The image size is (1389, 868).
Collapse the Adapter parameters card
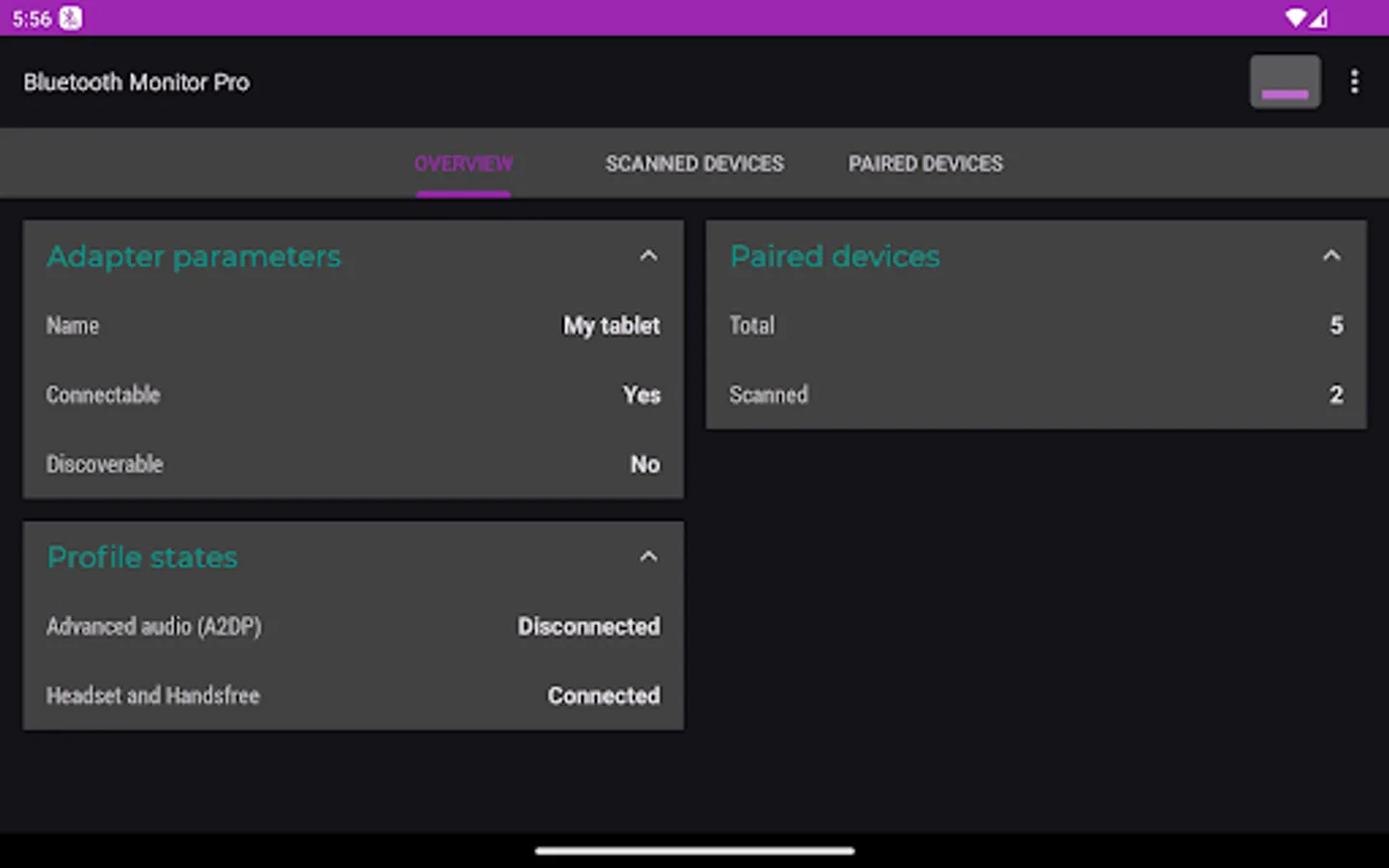click(x=649, y=256)
